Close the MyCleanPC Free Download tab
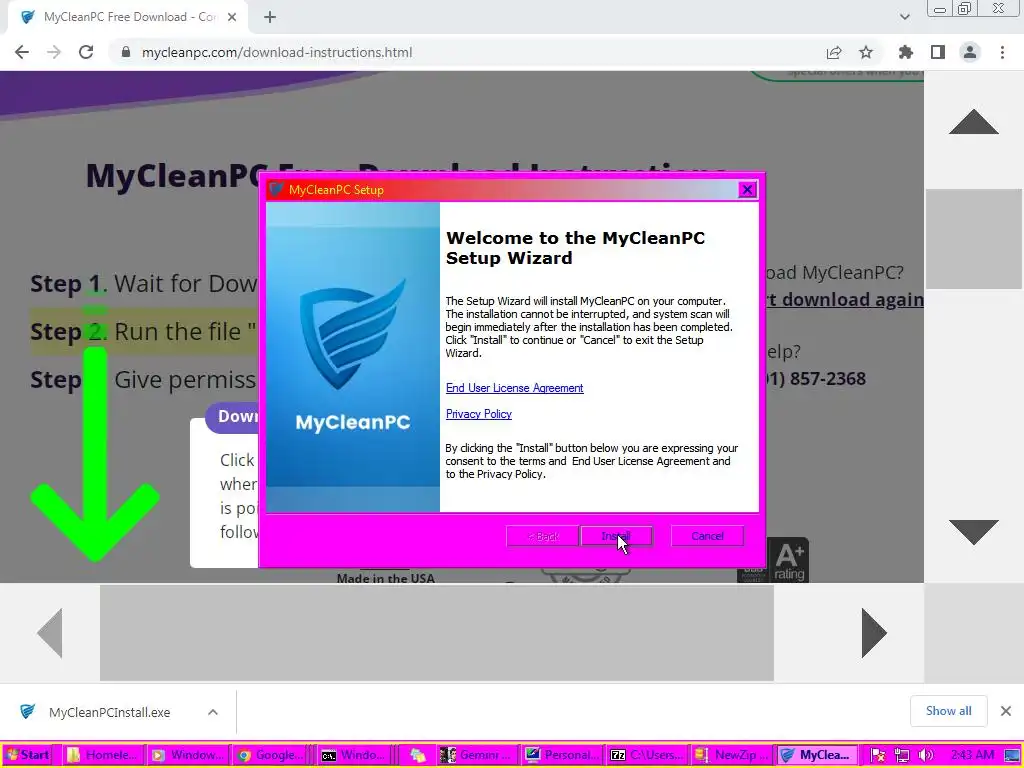1024x768 pixels. coord(232,18)
